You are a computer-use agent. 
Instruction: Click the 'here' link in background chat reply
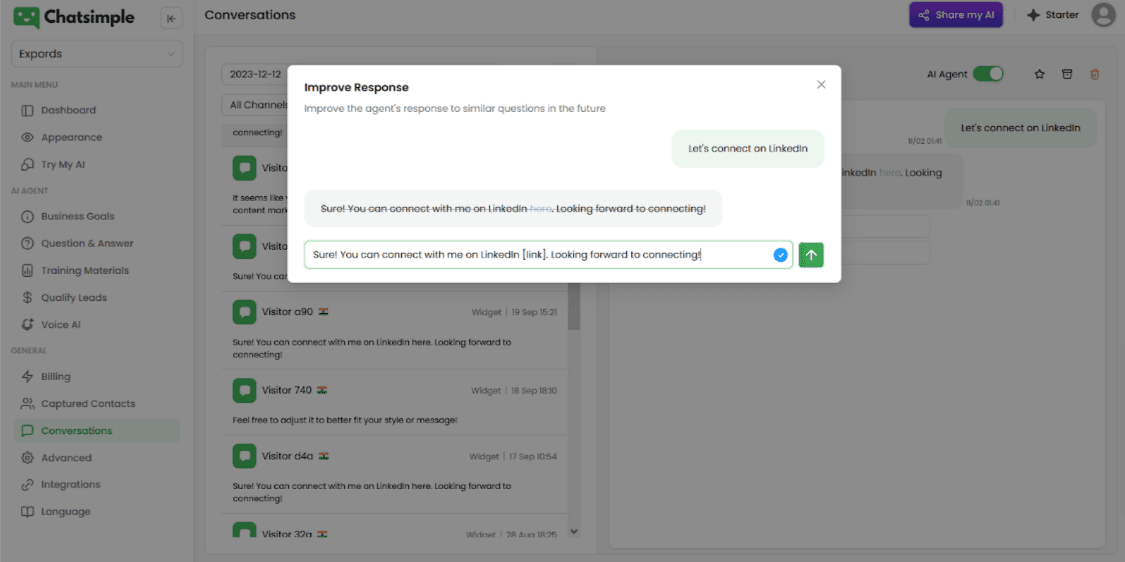pos(889,173)
